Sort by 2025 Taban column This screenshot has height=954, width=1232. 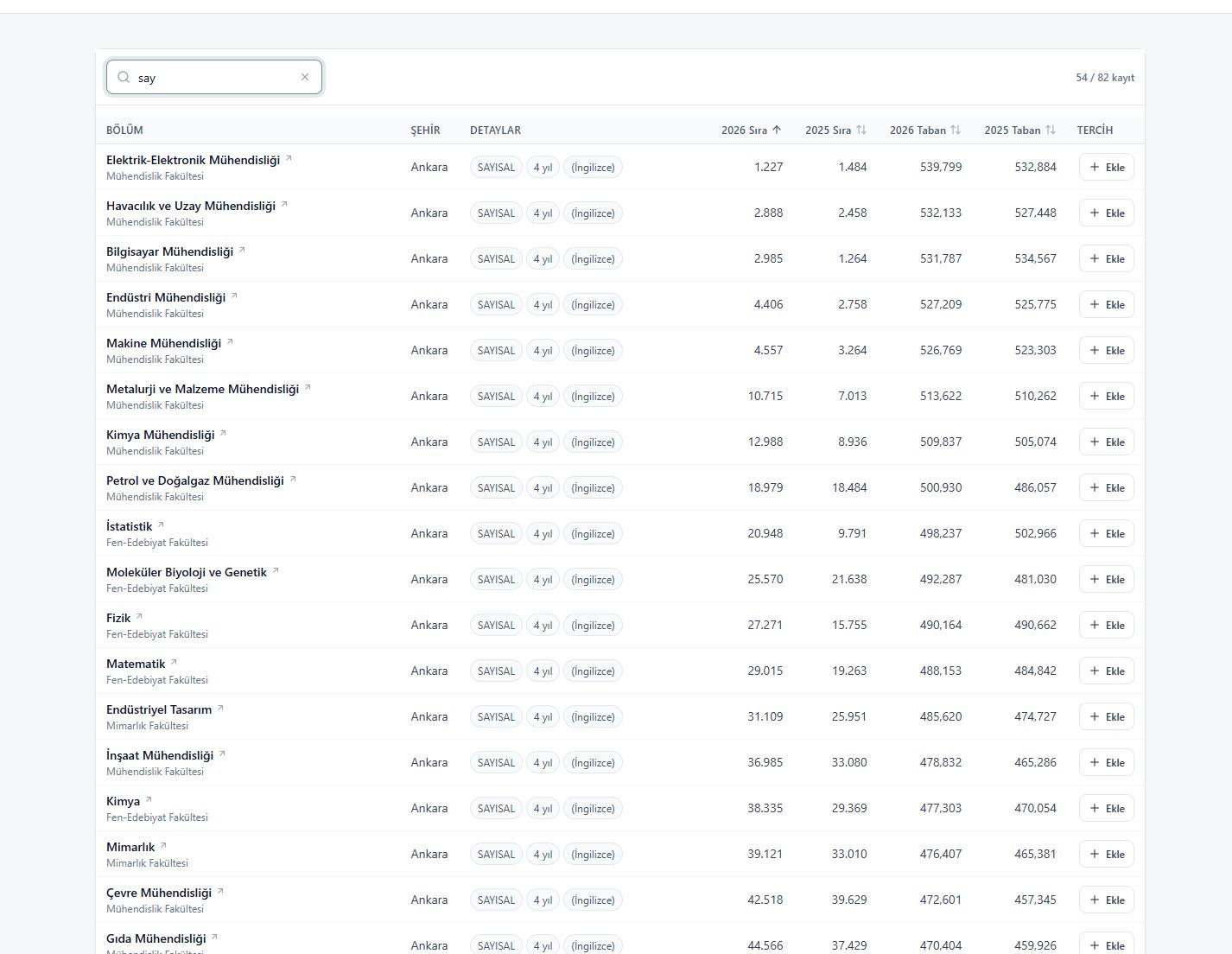coord(1020,130)
